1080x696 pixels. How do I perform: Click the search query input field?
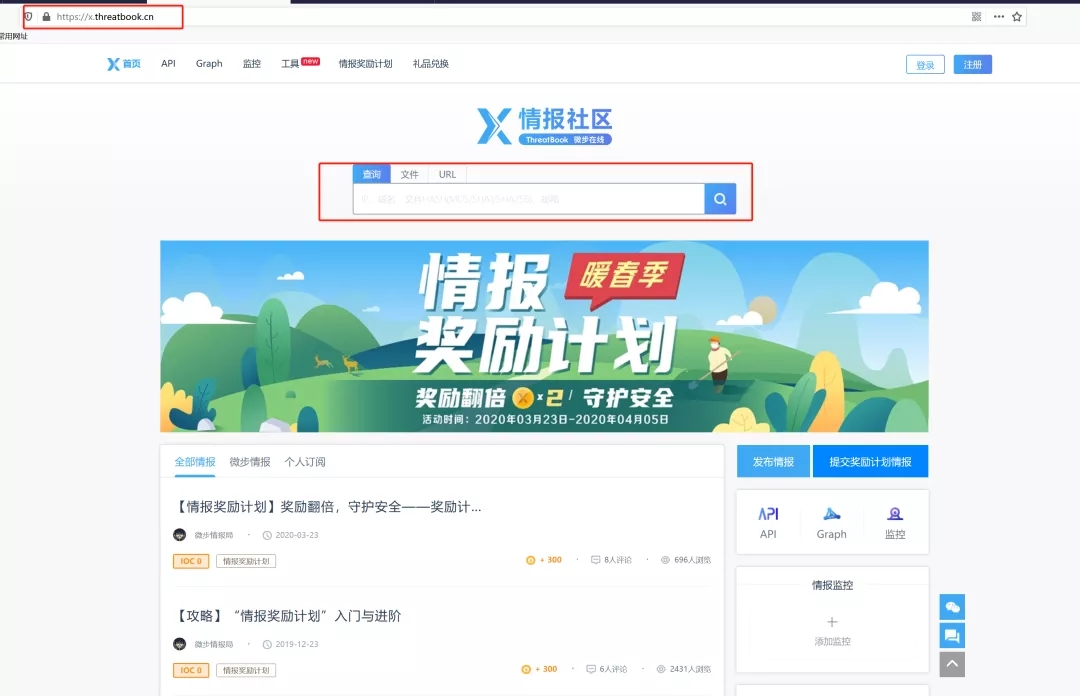529,199
